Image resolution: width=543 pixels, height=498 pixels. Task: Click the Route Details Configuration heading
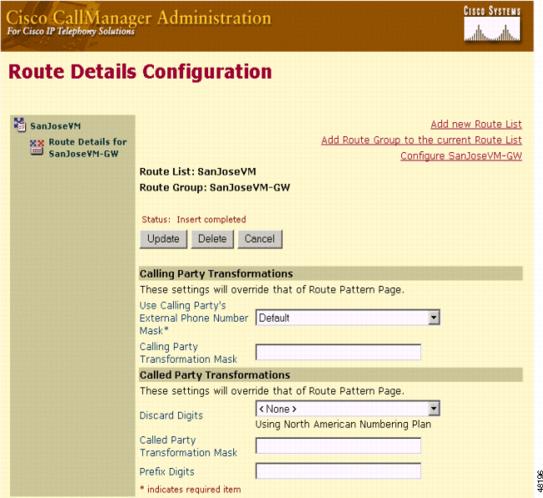pyautogui.click(x=140, y=72)
